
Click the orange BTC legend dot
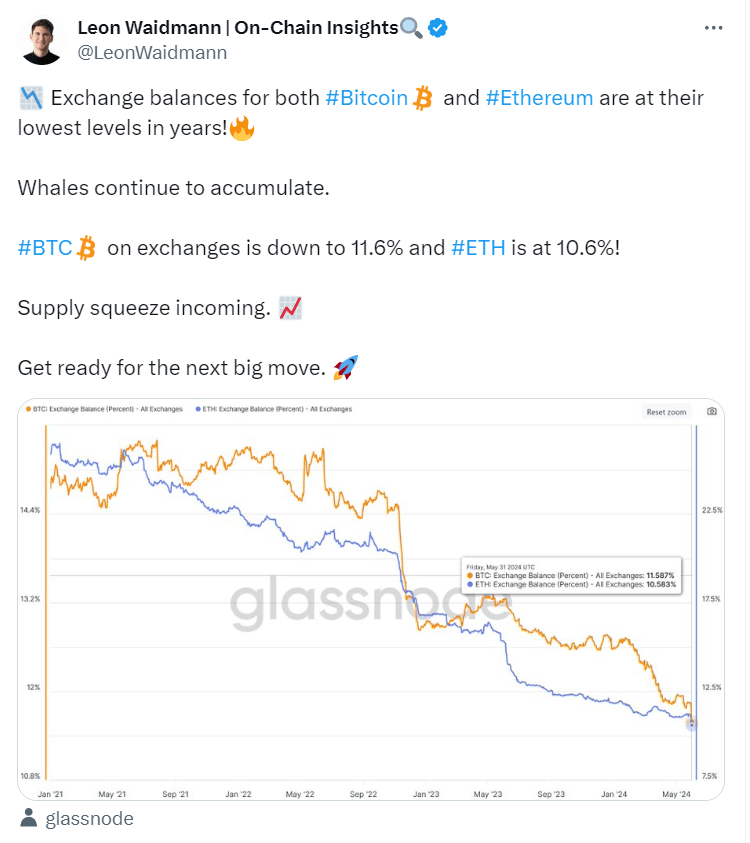tap(30, 409)
